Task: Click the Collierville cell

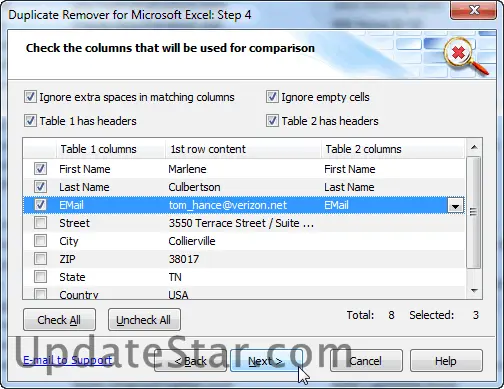Action: point(192,241)
